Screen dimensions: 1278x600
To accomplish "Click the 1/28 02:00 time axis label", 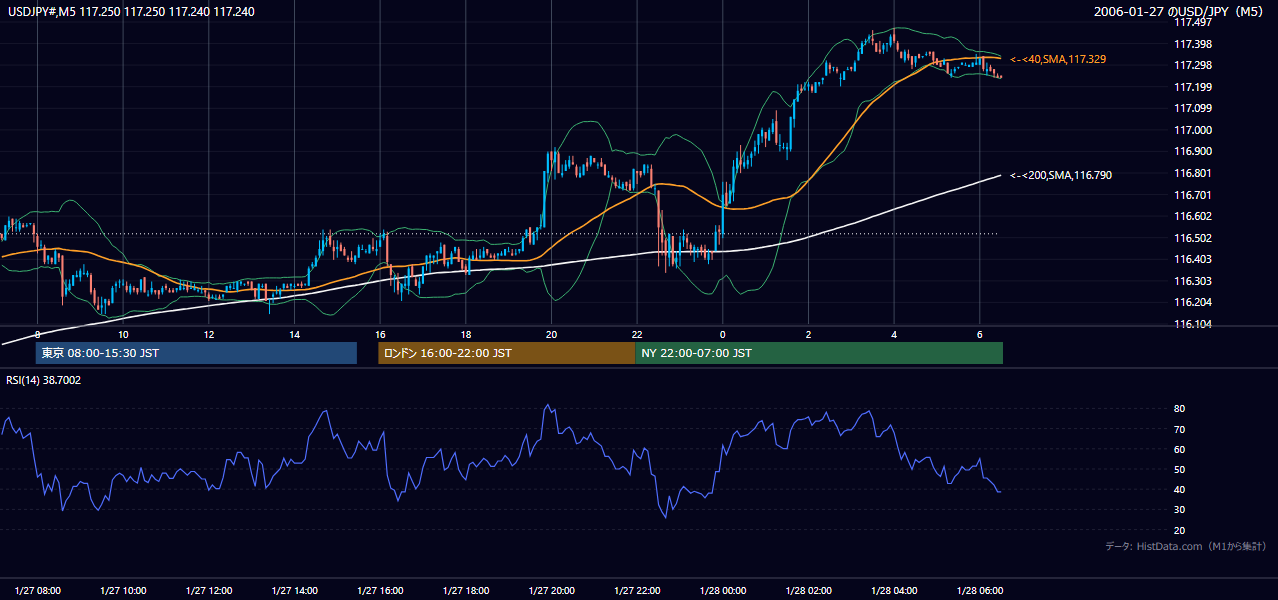I will [809, 590].
